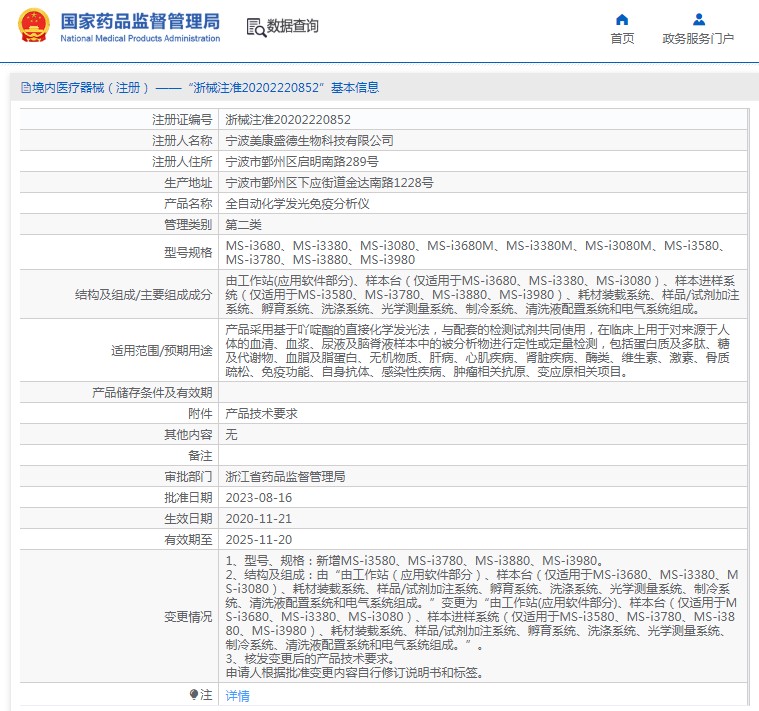The image size is (759, 711).
Task: Open the 详情 details link
Action: 237,696
